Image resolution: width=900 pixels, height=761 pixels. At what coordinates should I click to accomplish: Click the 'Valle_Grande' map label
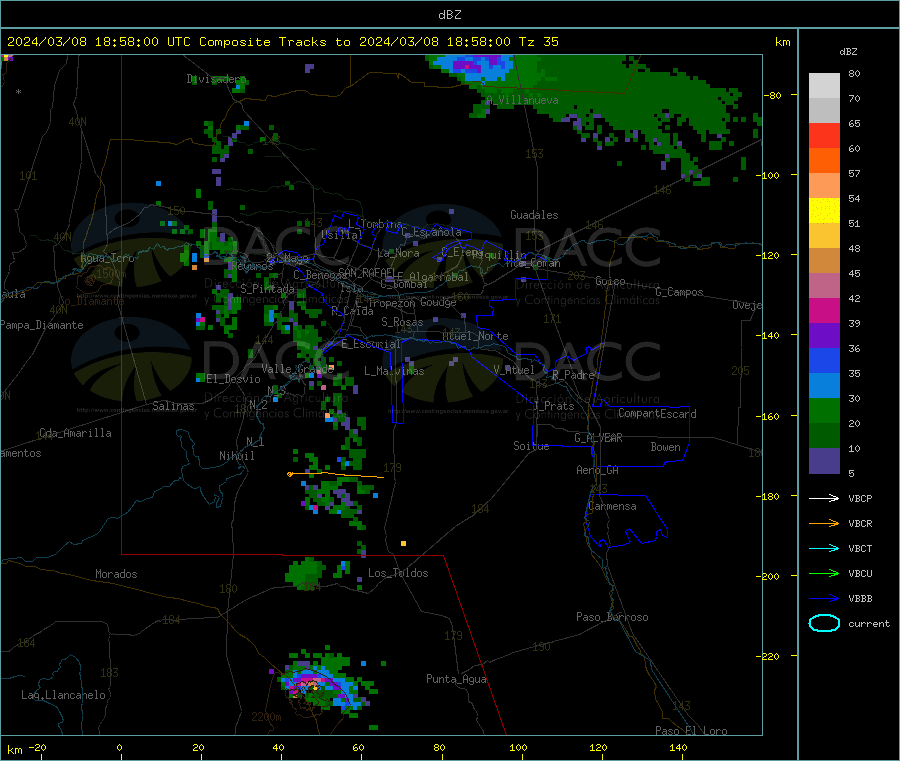(x=297, y=368)
